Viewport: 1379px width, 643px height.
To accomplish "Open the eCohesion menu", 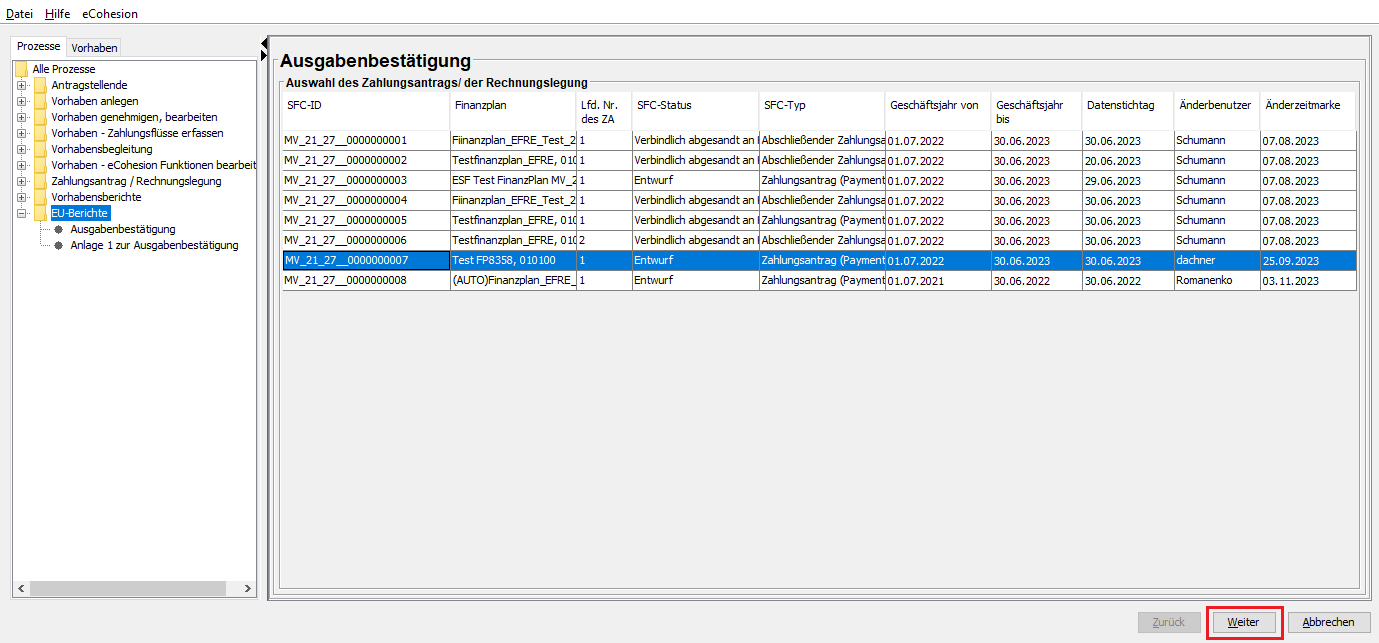I will tap(110, 14).
